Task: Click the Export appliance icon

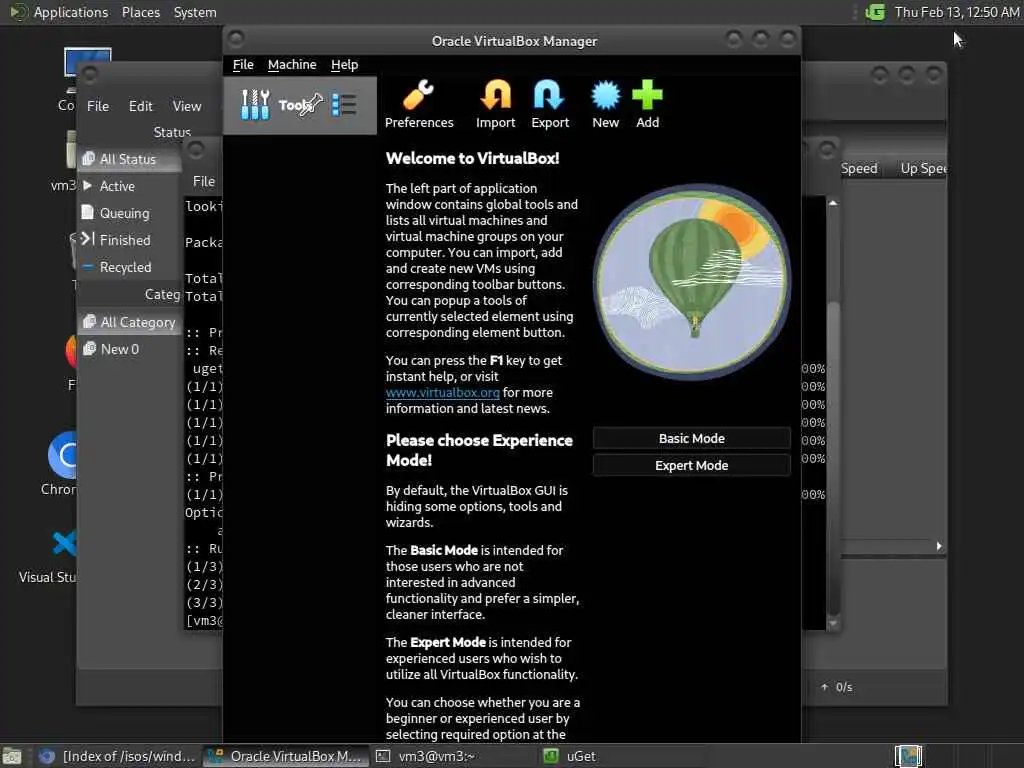Action: 550,104
